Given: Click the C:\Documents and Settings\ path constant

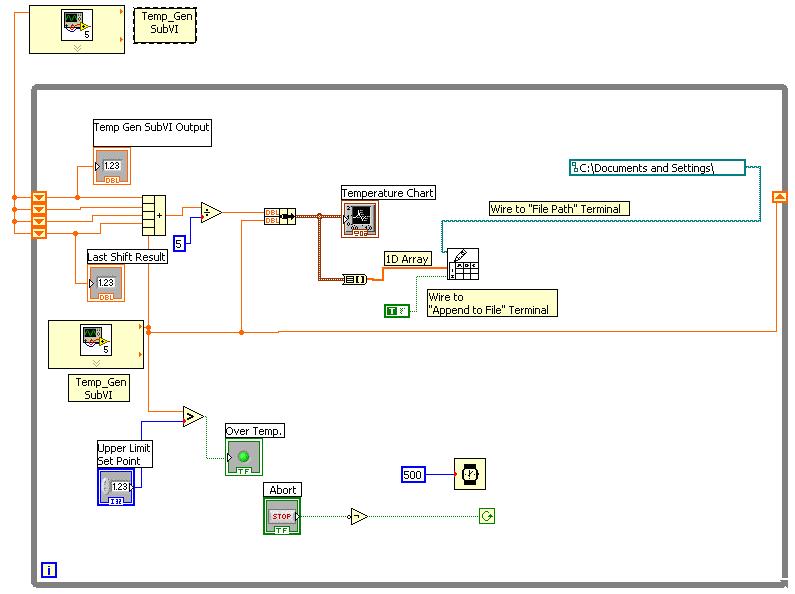Looking at the screenshot, I should click(x=656, y=168).
